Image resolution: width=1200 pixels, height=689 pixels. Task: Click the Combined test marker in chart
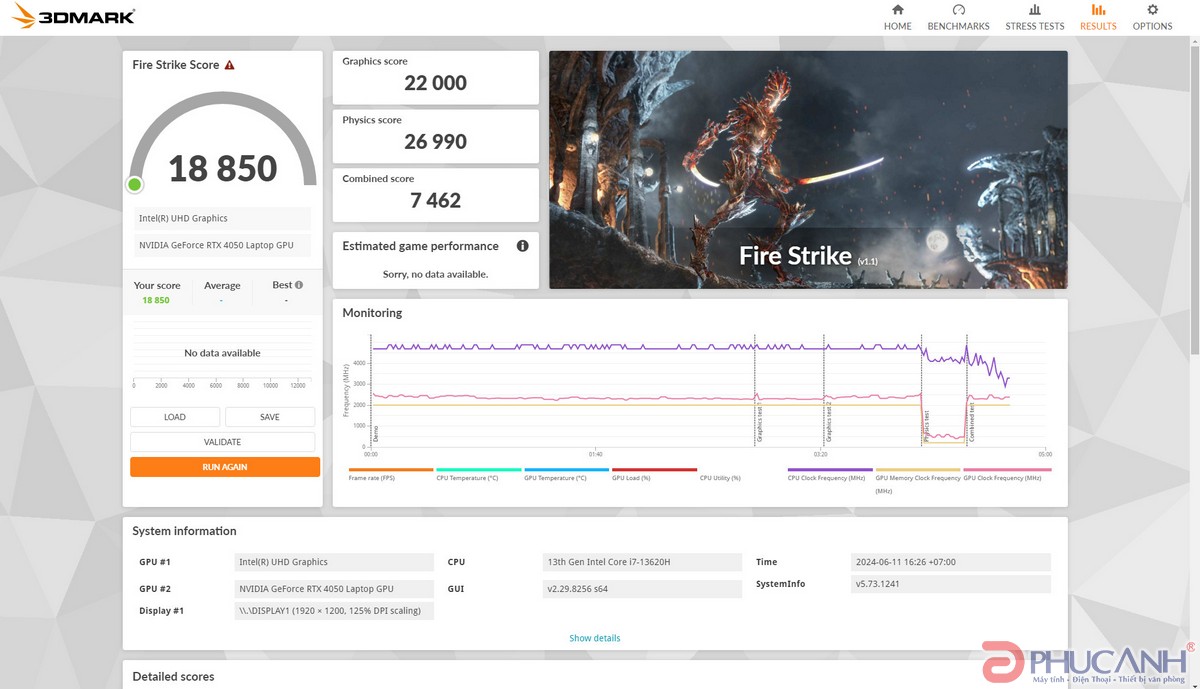pos(972,424)
